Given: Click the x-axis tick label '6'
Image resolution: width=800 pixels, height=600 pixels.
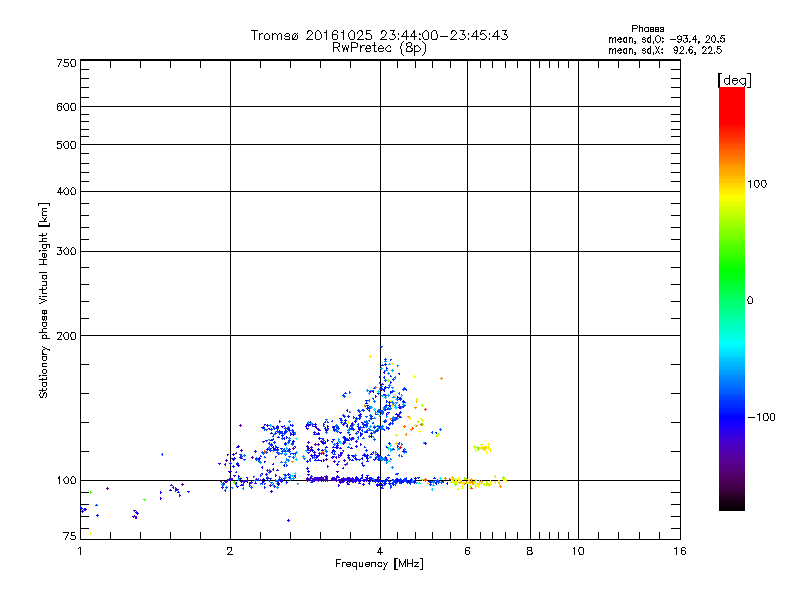Looking at the screenshot, I should (467, 551).
